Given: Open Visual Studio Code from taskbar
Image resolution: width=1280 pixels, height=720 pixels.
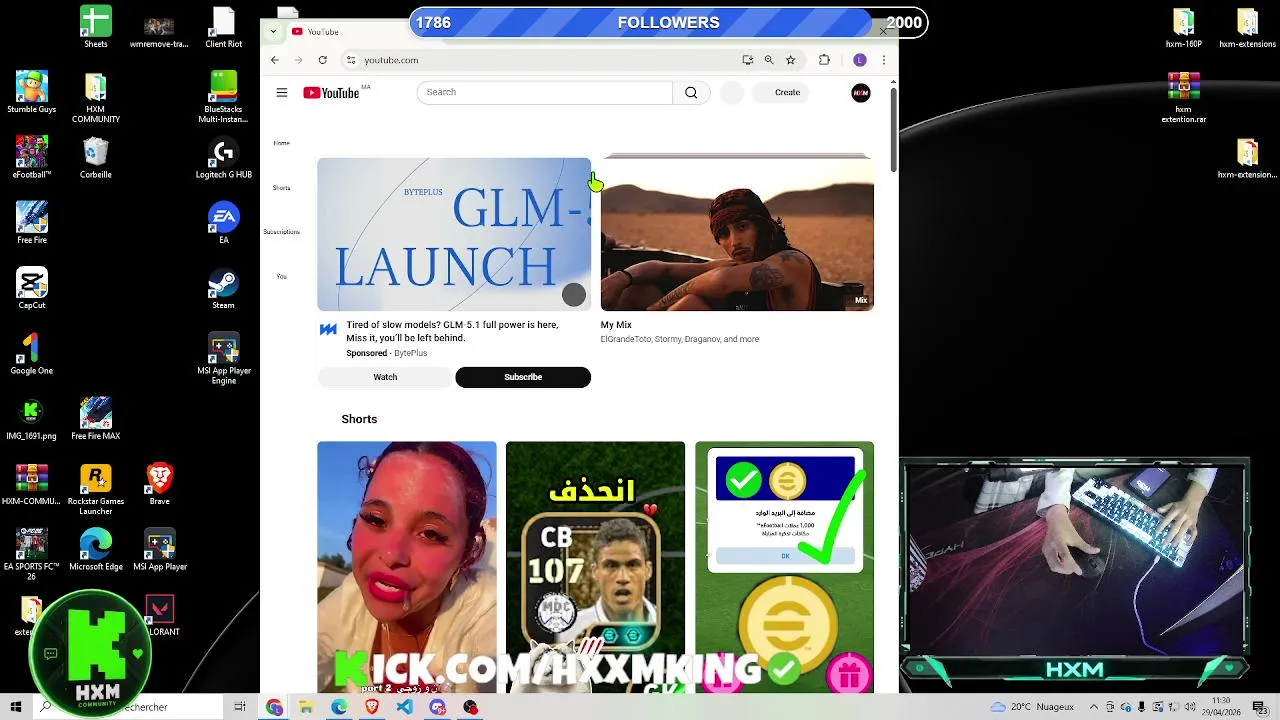Looking at the screenshot, I should tap(404, 707).
